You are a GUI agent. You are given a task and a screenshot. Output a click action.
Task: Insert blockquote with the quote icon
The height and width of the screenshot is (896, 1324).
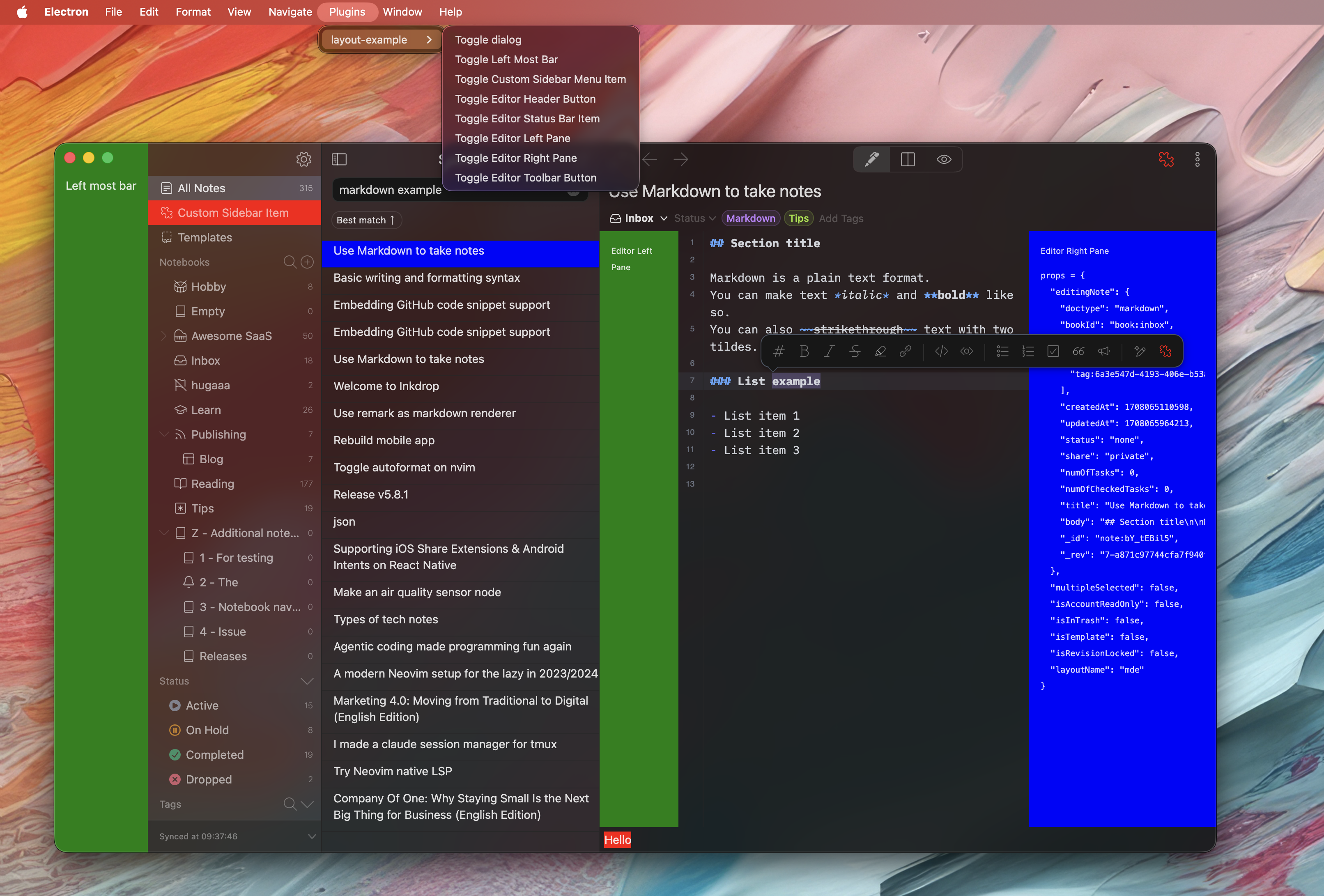1078,352
